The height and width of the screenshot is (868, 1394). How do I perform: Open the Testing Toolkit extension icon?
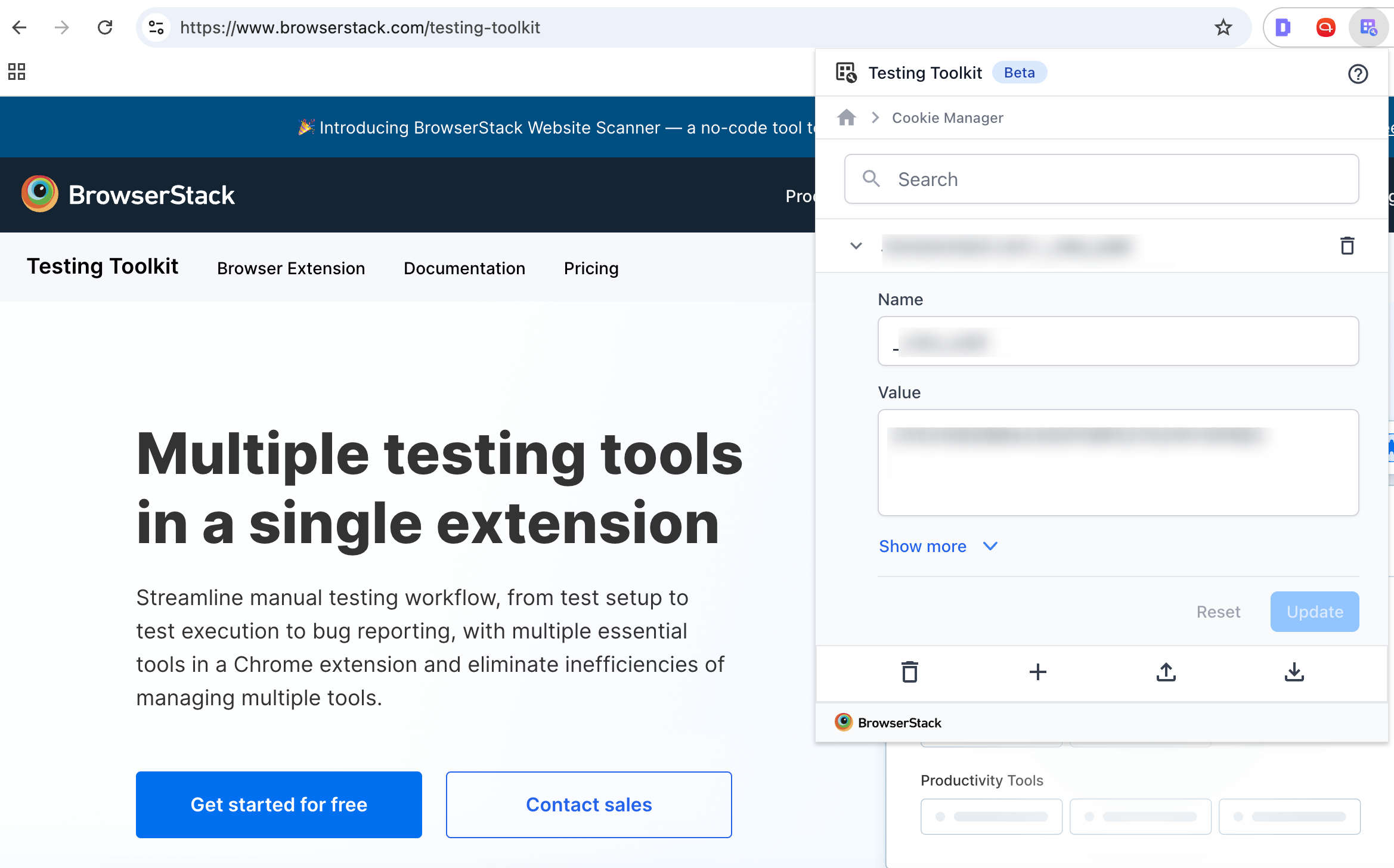[1368, 27]
